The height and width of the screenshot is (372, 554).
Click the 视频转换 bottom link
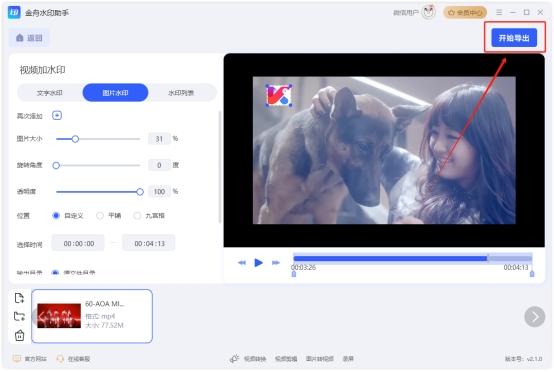255,359
